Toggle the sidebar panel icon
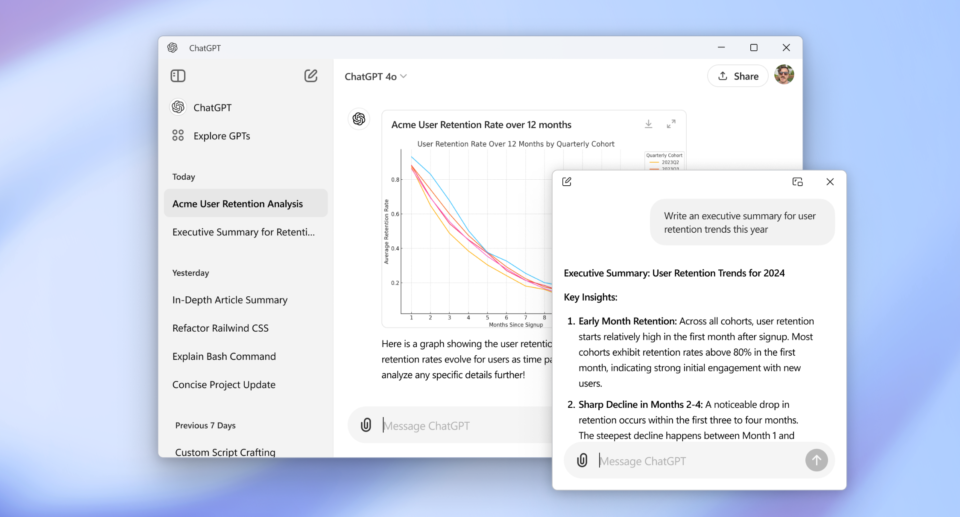960x517 pixels. point(178,76)
